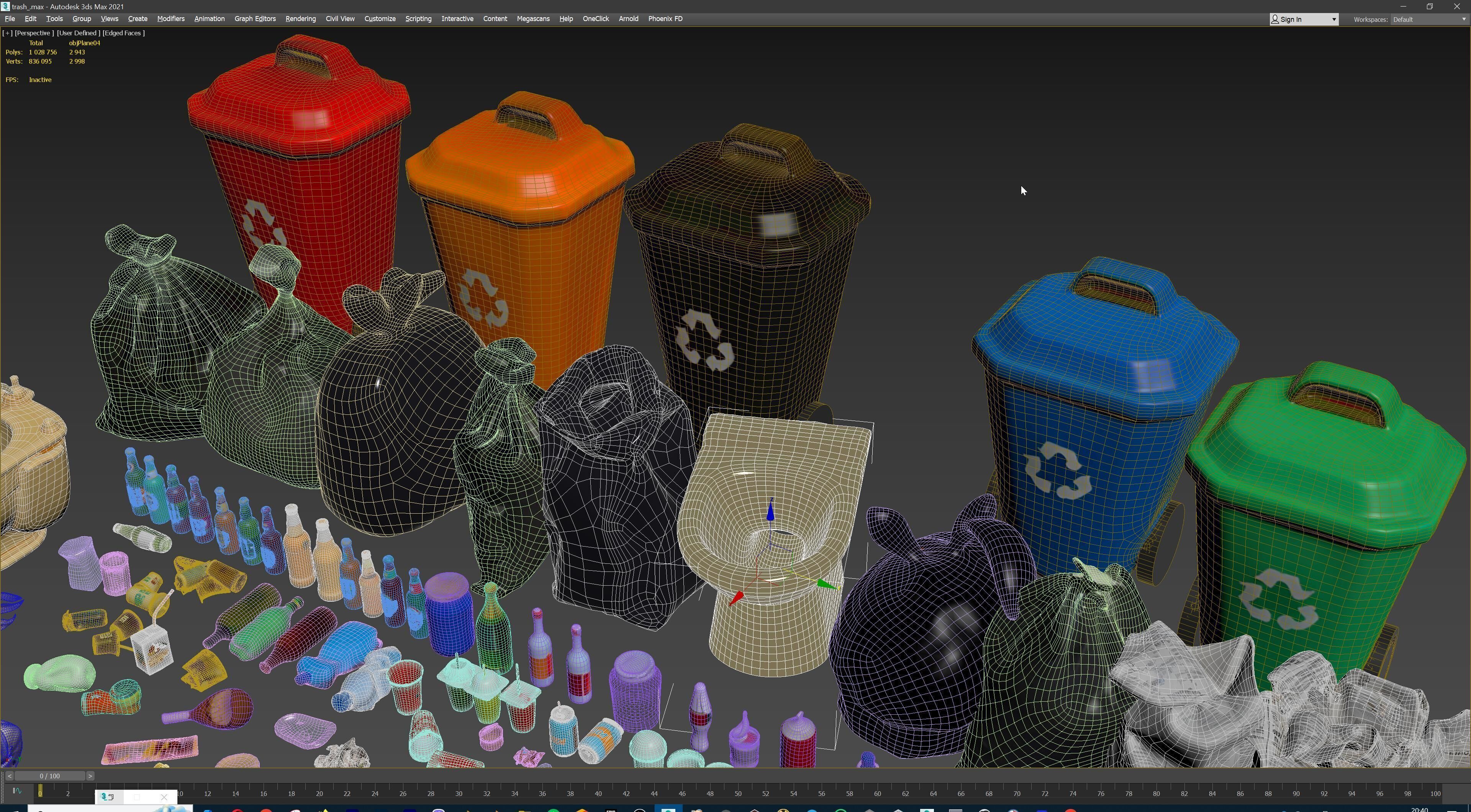Open the Modifiers menu
1471x812 pixels.
tap(171, 19)
